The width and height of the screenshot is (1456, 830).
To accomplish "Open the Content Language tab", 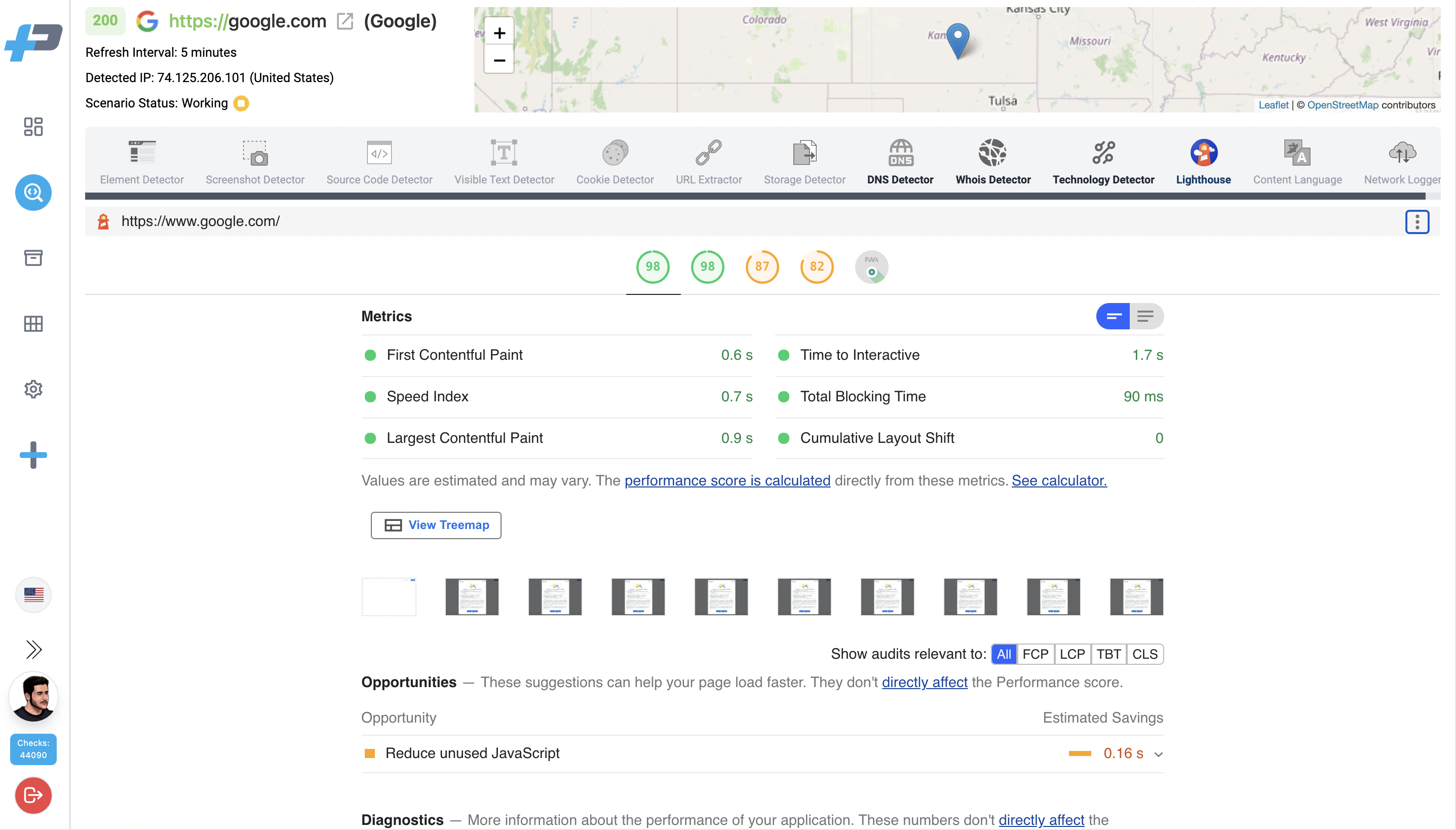I will pyautogui.click(x=1297, y=163).
